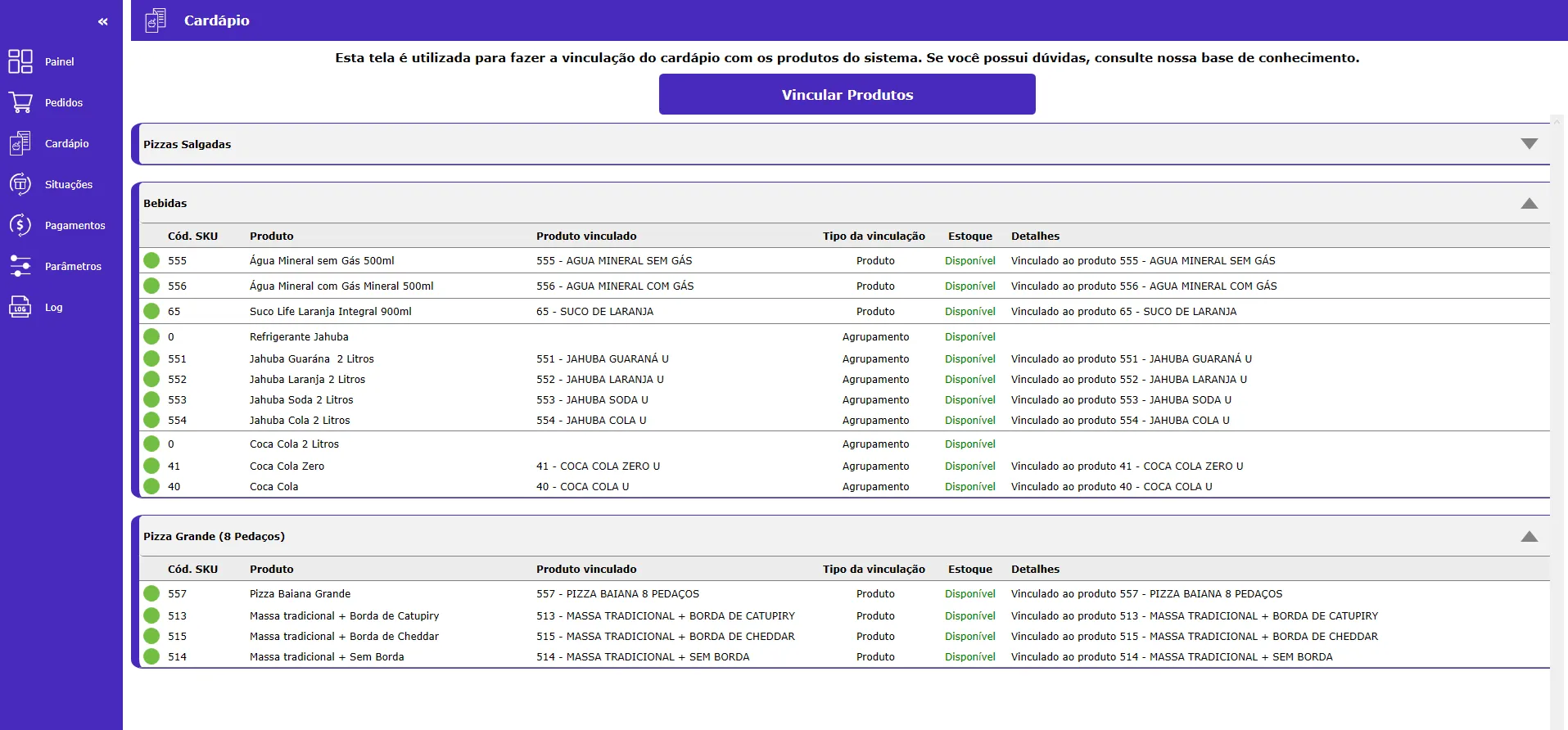The image size is (1568, 730).
Task: Click the Pagamentos dollar icon
Action: 20,225
